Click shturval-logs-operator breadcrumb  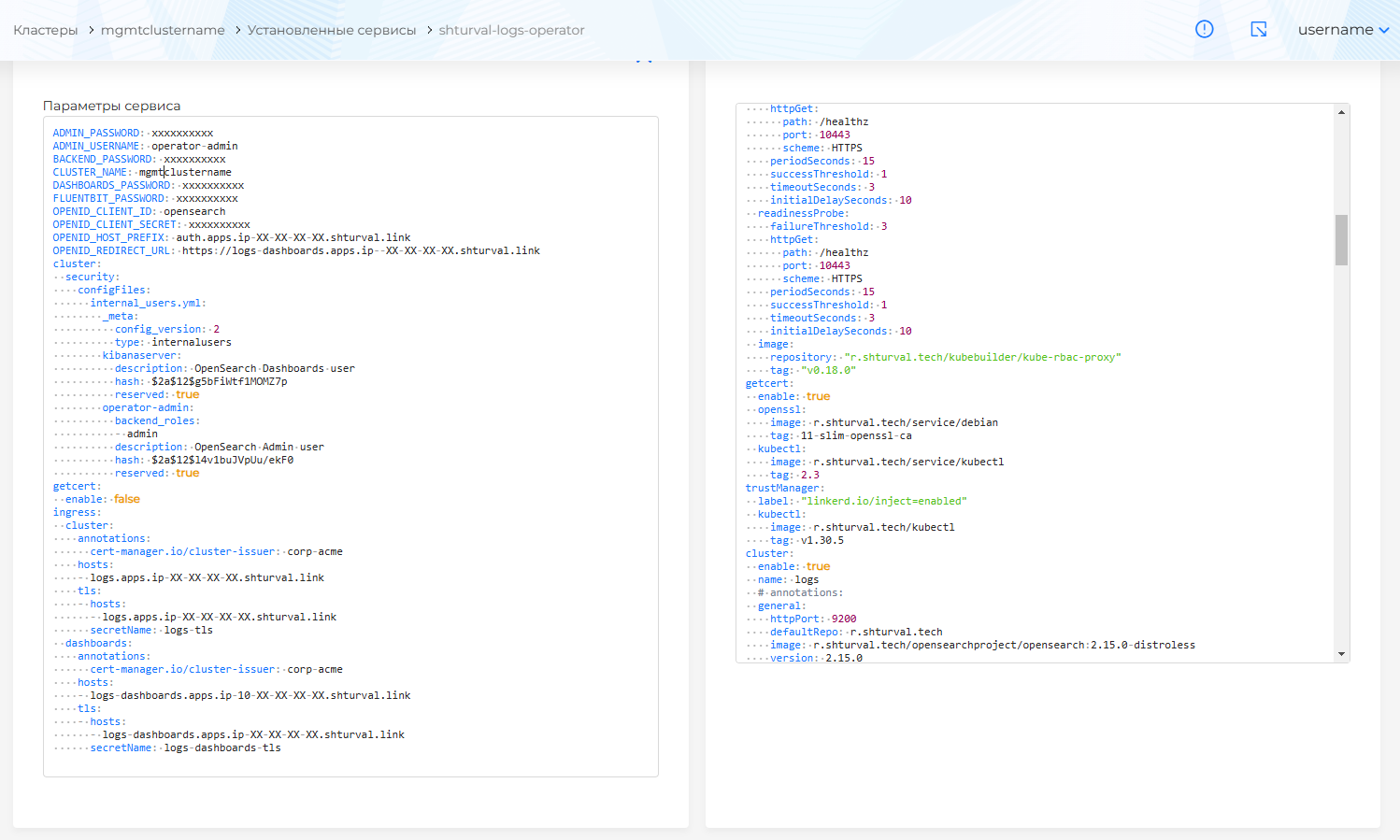[x=512, y=30]
